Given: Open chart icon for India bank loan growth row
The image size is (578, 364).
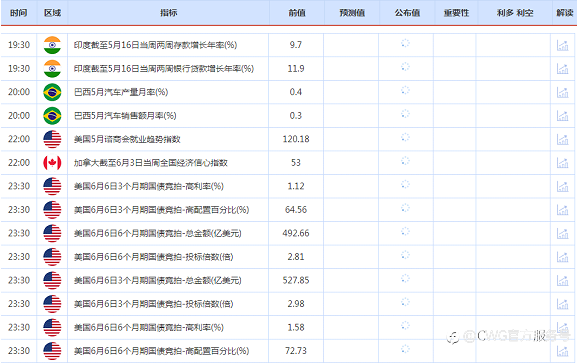Looking at the screenshot, I should point(562,69).
